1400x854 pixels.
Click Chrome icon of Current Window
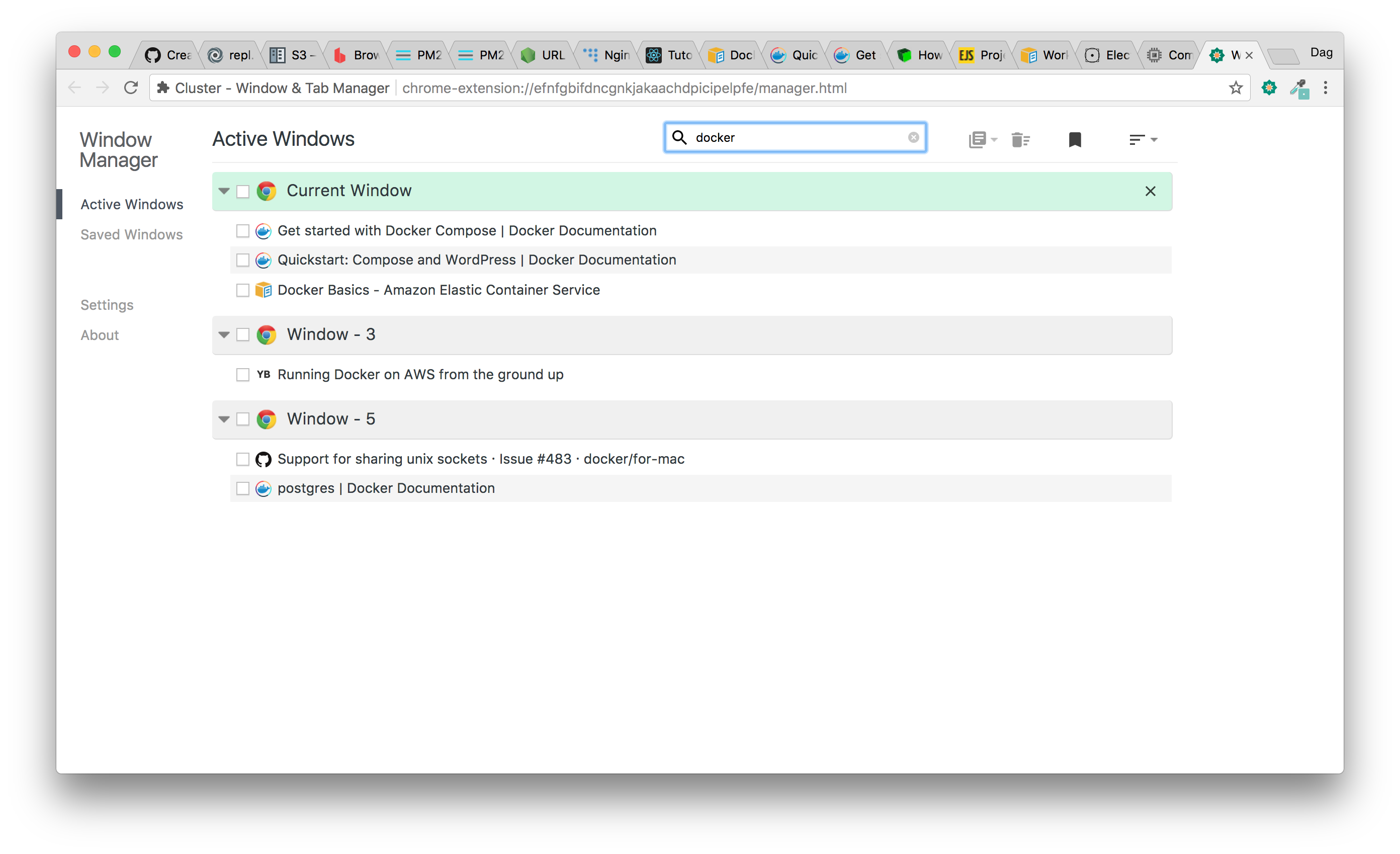point(266,191)
